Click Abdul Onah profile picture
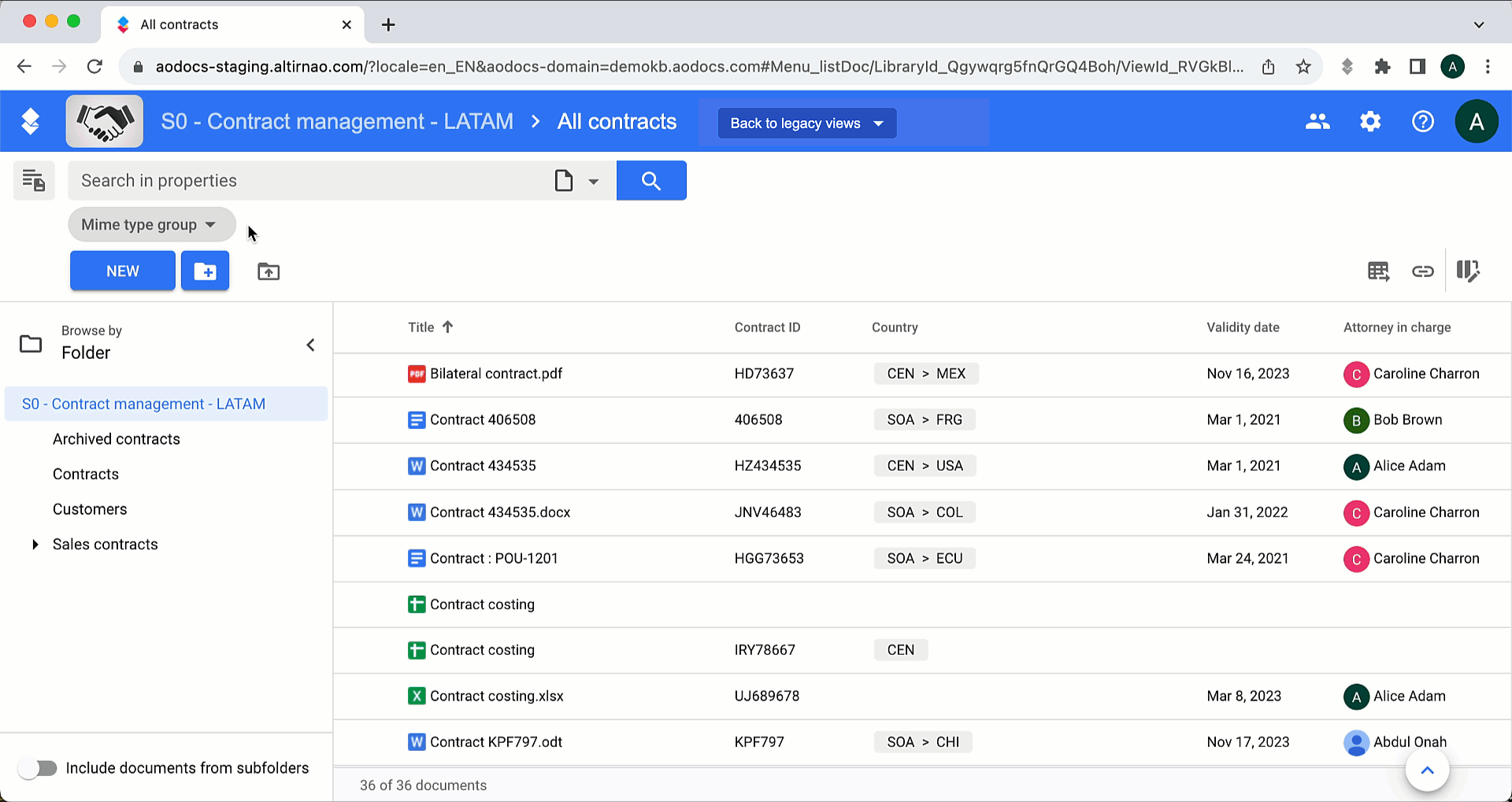The width and height of the screenshot is (1512, 802). click(1356, 742)
